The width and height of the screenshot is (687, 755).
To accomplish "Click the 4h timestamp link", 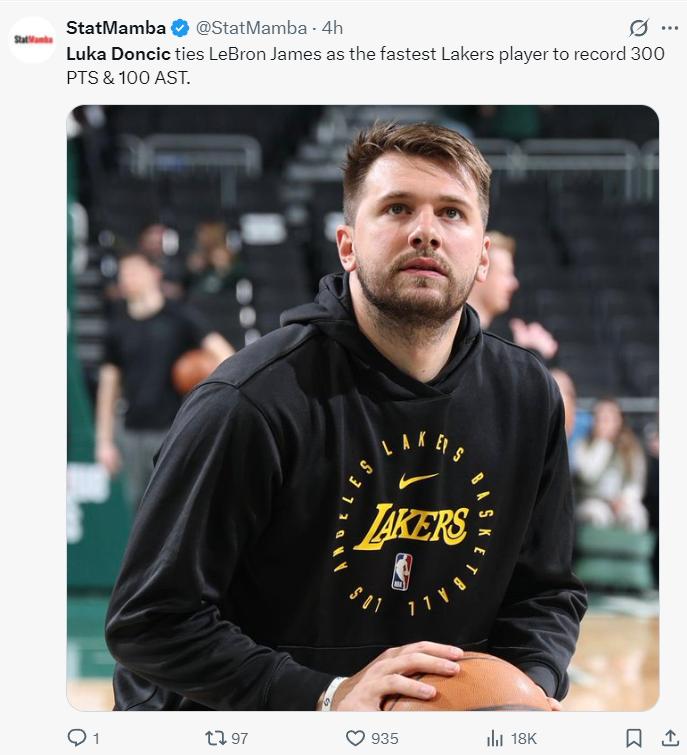I will (332, 28).
